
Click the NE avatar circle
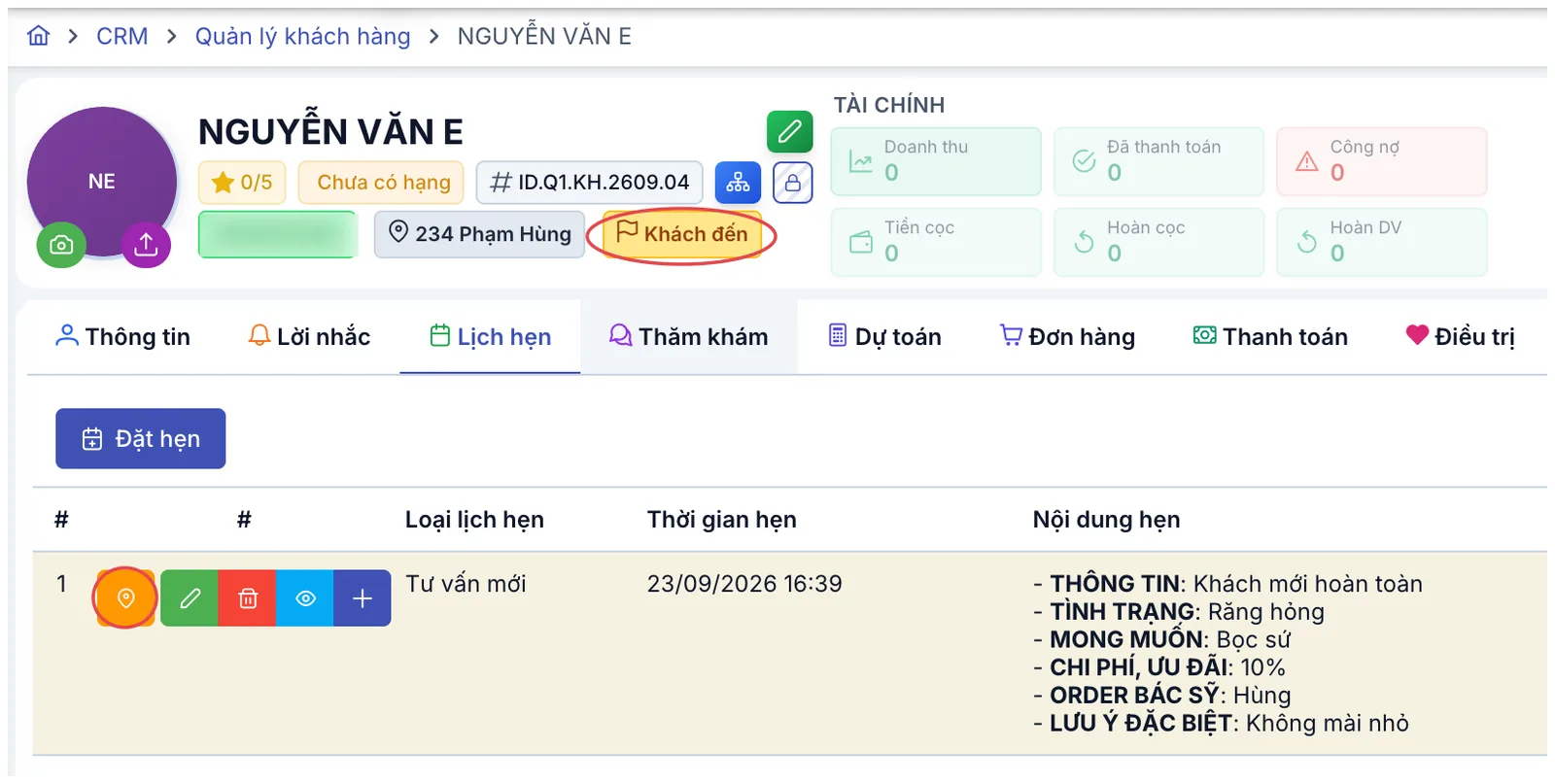pyautogui.click(x=102, y=182)
